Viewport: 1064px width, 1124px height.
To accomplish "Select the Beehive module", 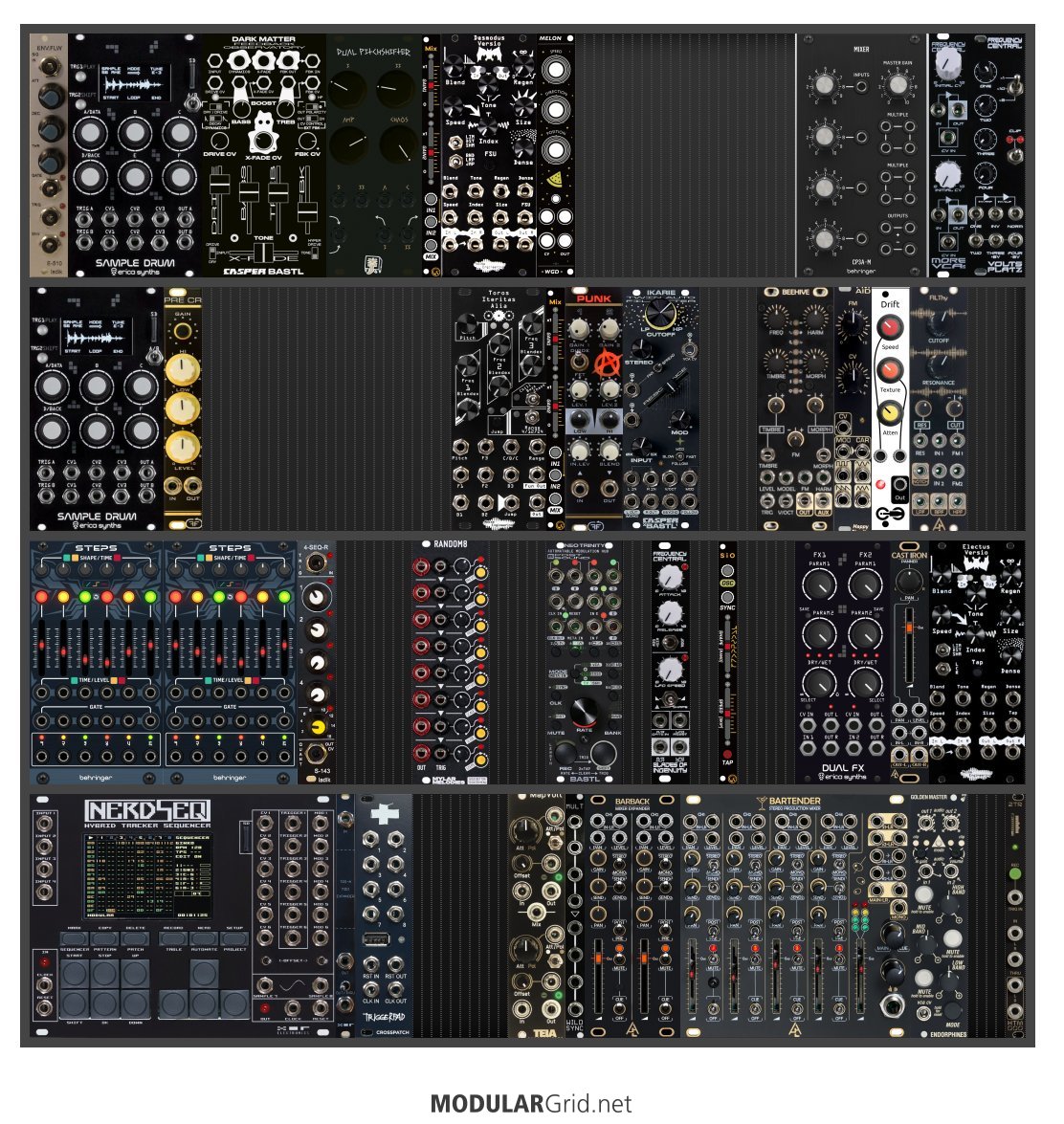I will click(x=796, y=409).
